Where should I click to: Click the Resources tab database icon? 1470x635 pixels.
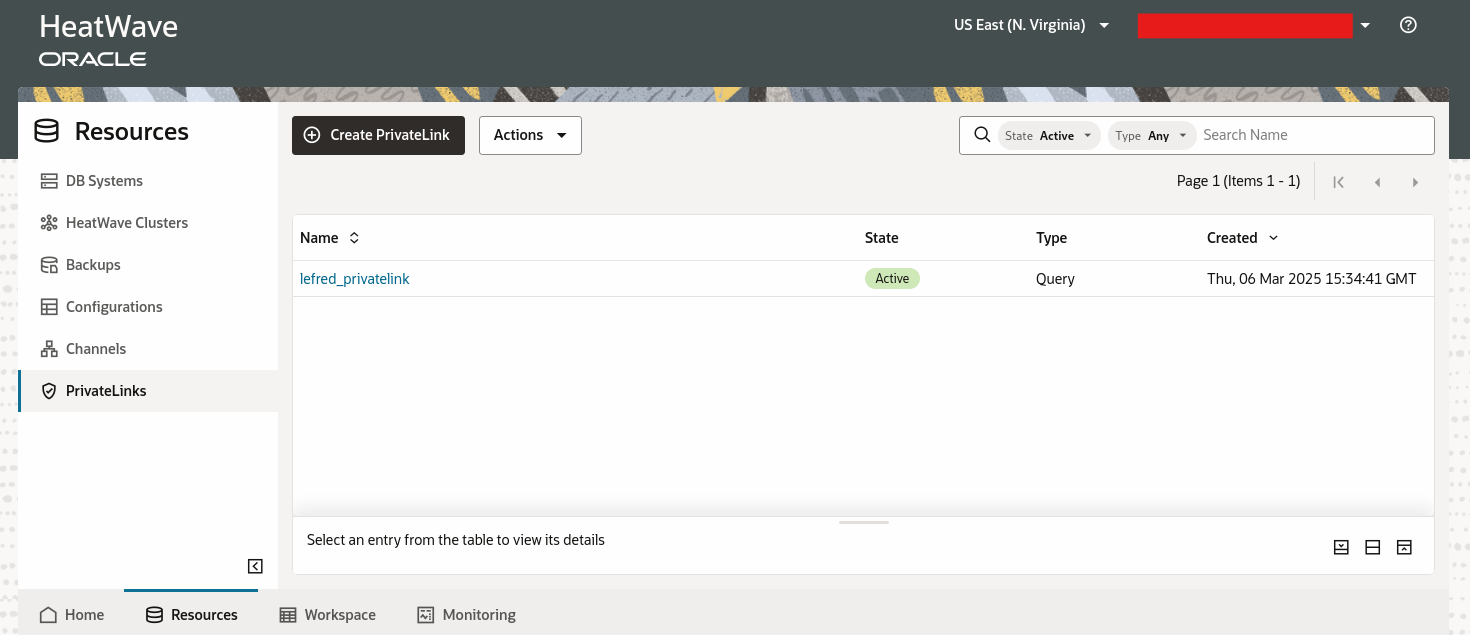(x=154, y=615)
